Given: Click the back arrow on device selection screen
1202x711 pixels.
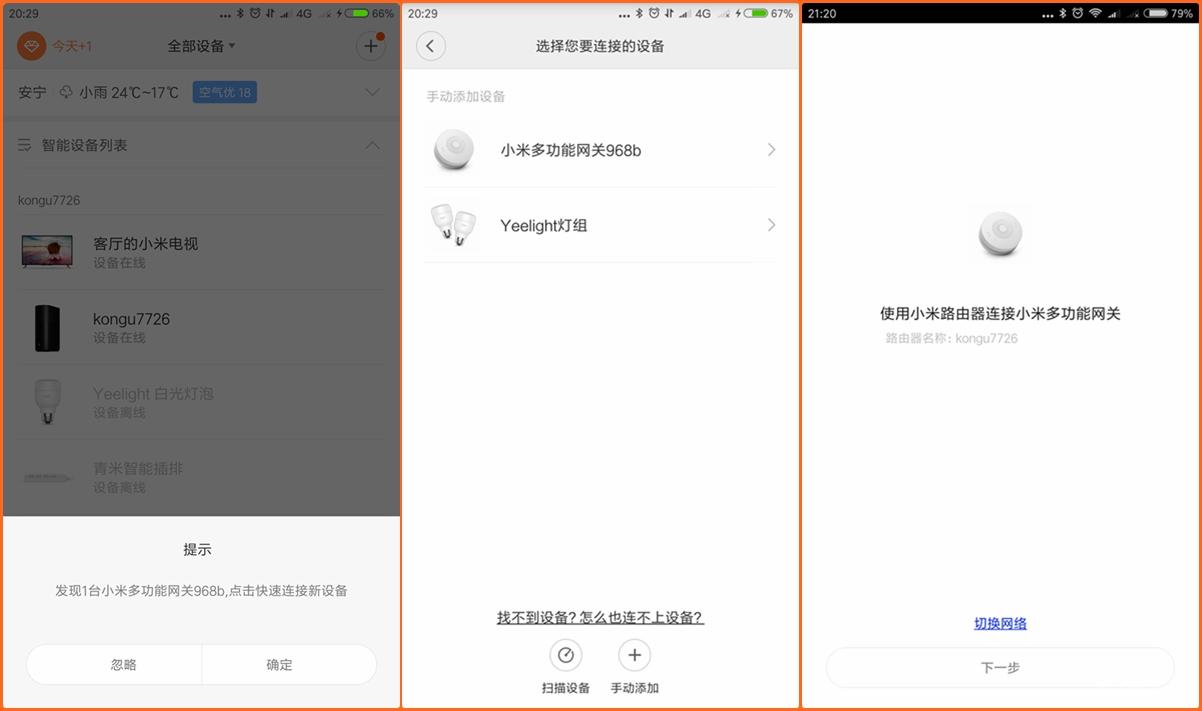Looking at the screenshot, I should tap(430, 46).
